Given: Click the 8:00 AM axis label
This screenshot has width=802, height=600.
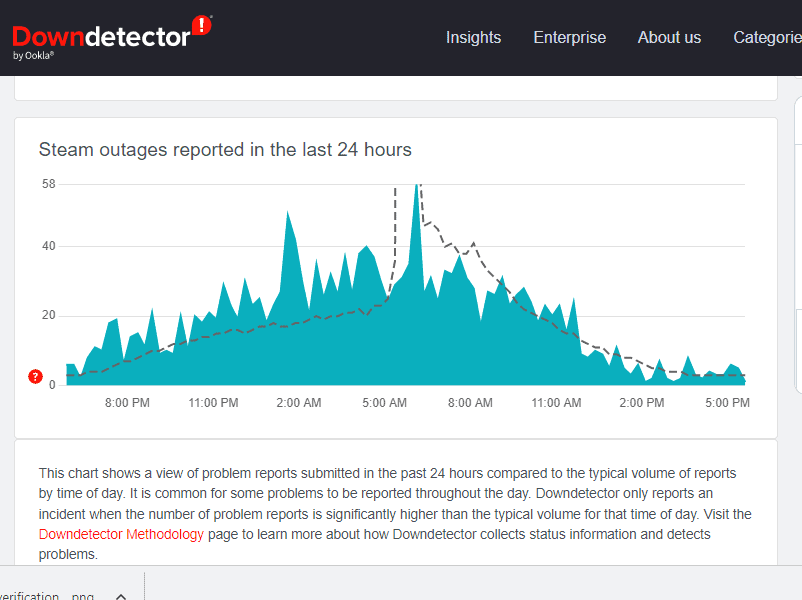Looking at the screenshot, I should (471, 403).
